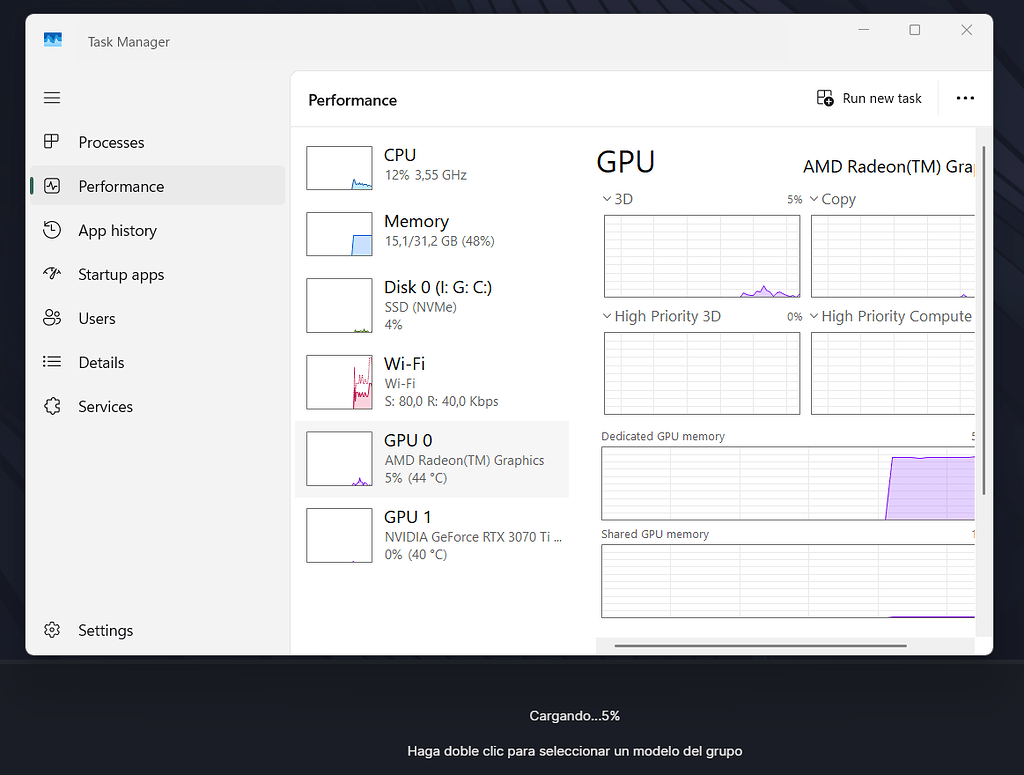Click the Processes sidebar icon

point(52,142)
